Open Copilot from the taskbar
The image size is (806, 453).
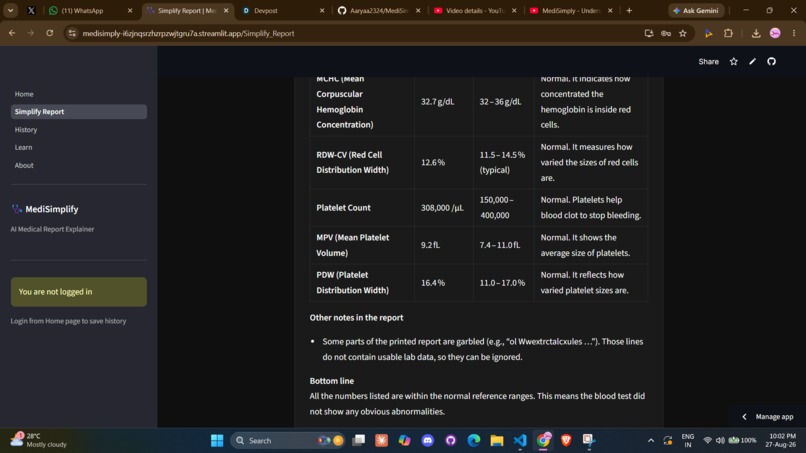pyautogui.click(x=405, y=440)
